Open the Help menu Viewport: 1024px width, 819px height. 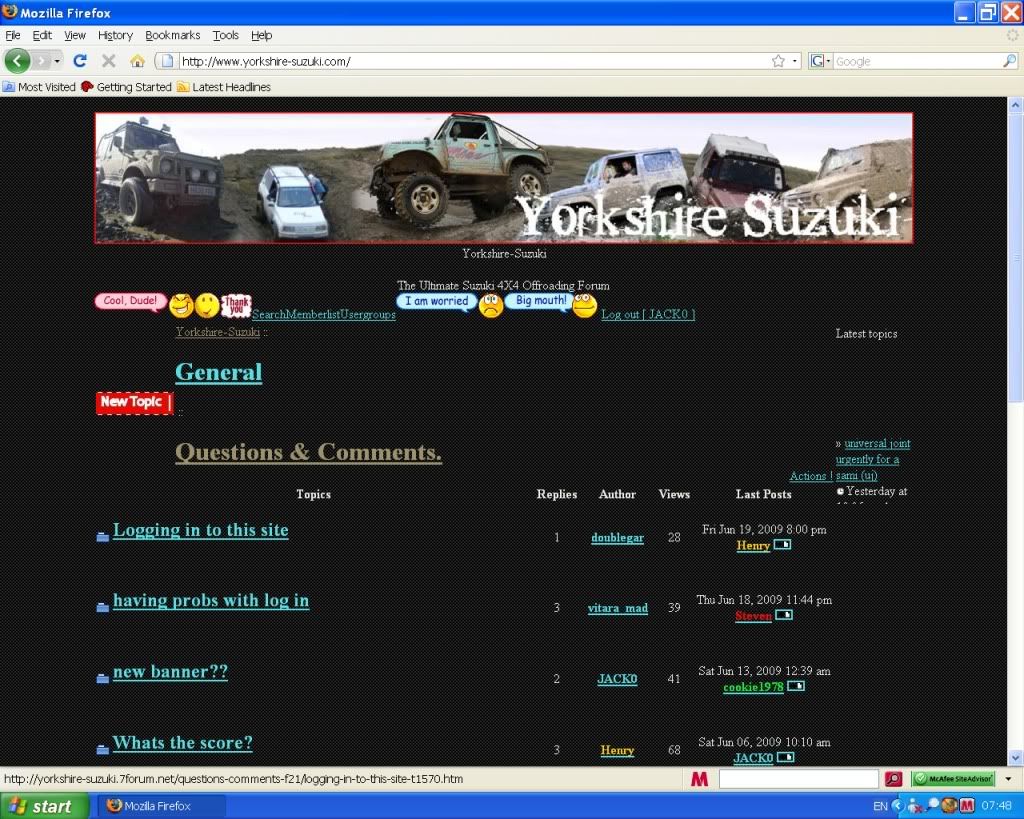coord(261,35)
